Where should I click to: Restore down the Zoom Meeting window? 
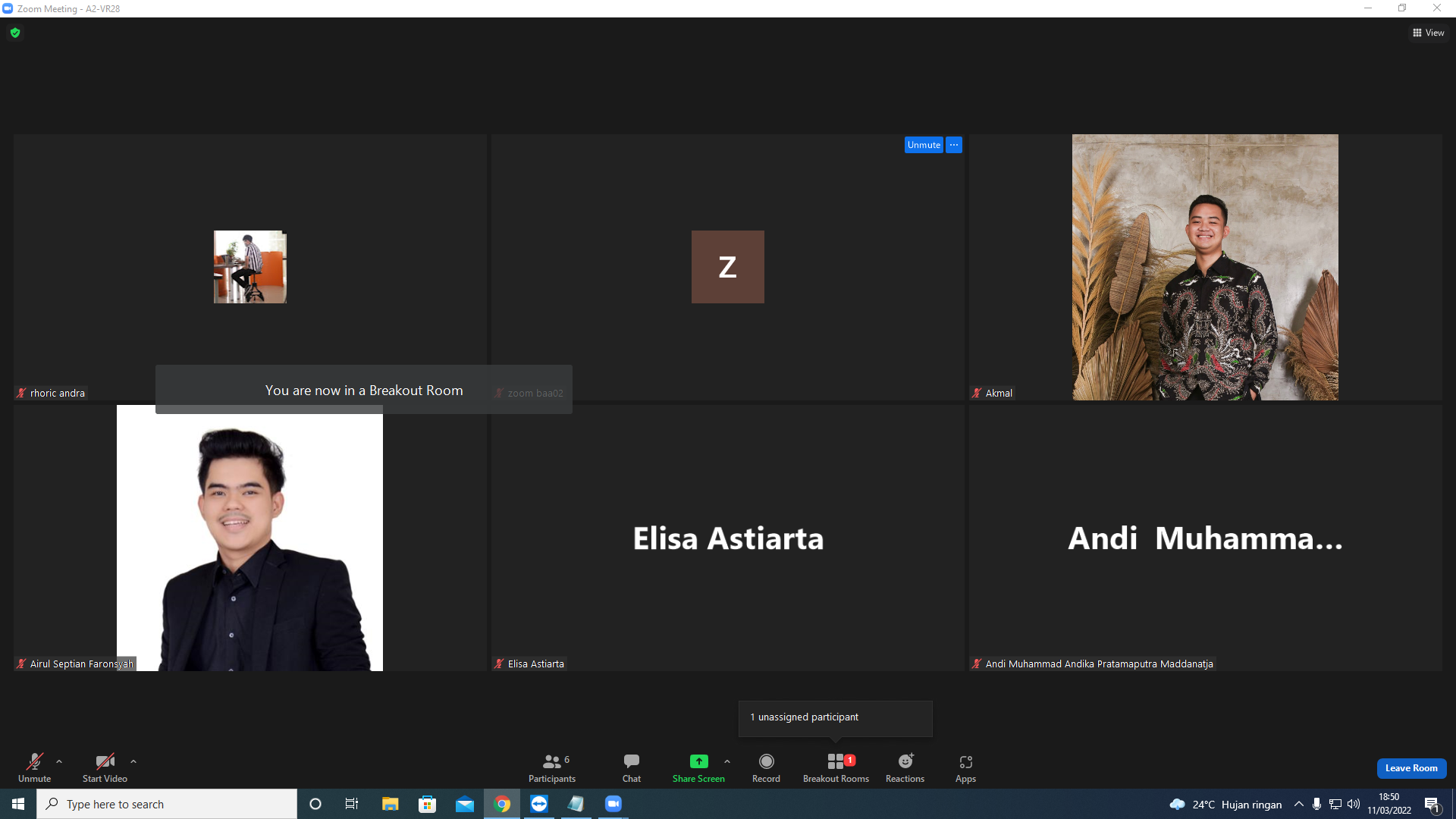pyautogui.click(x=1402, y=8)
